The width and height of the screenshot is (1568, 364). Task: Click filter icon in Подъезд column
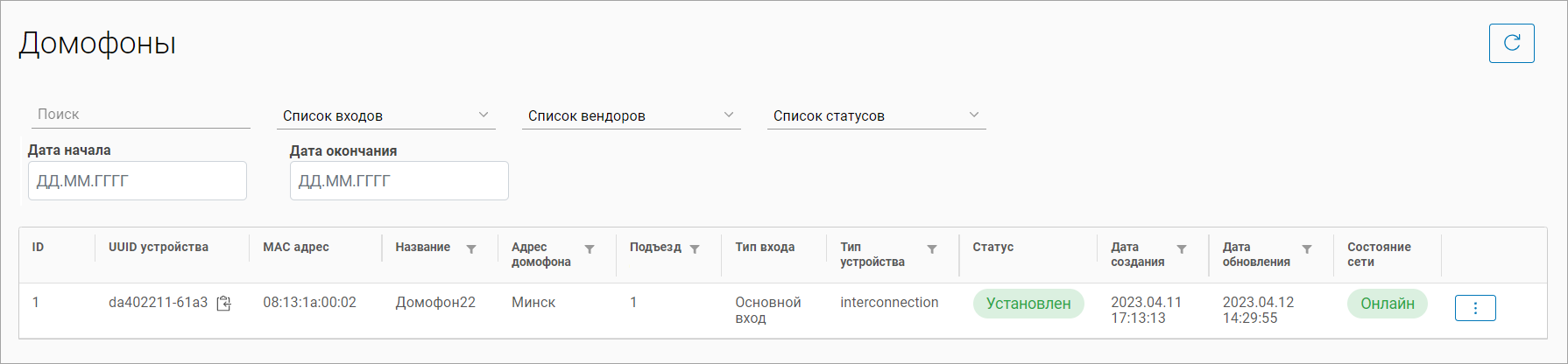[695, 249]
